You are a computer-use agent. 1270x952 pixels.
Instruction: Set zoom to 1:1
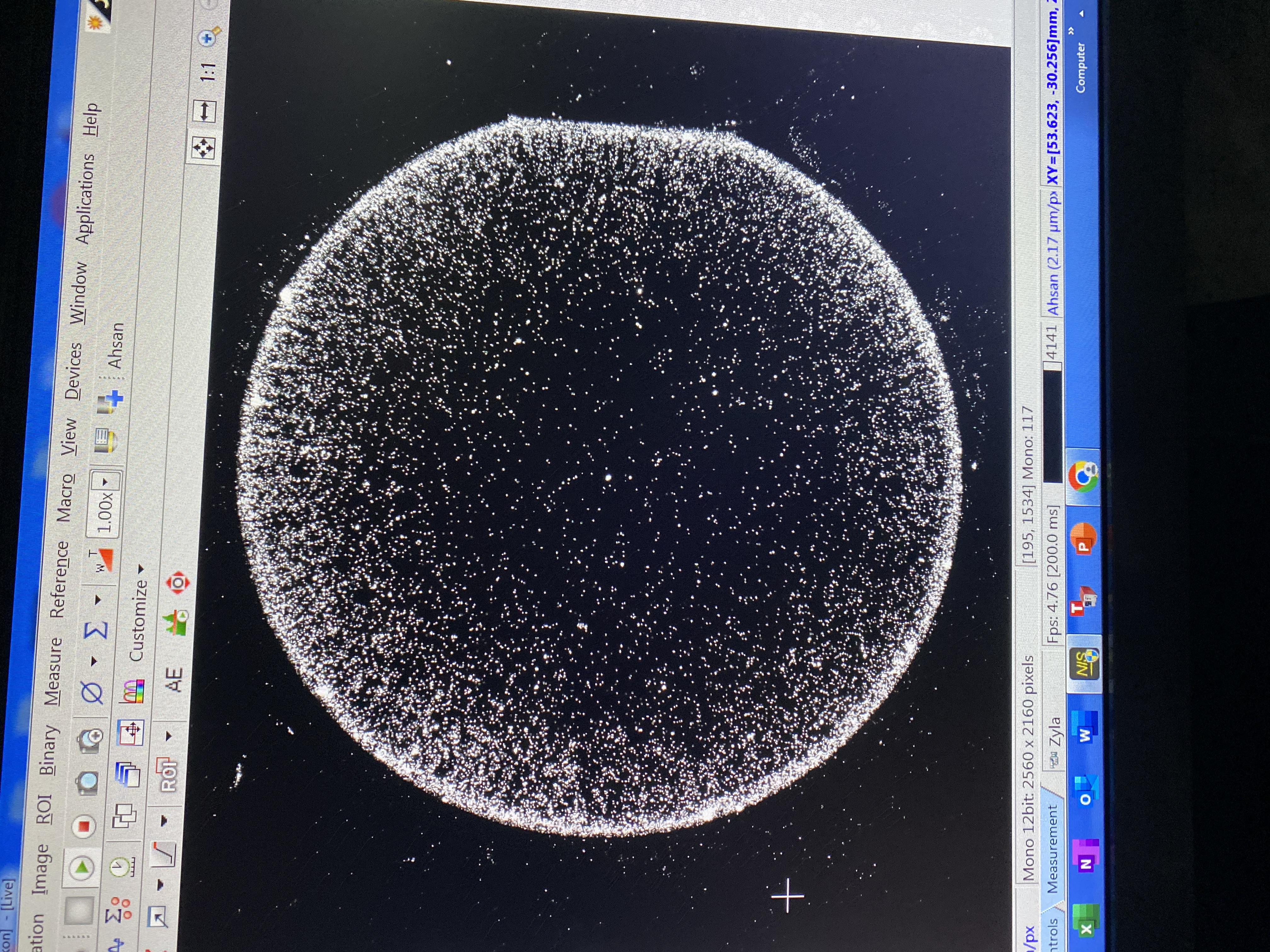(207, 73)
